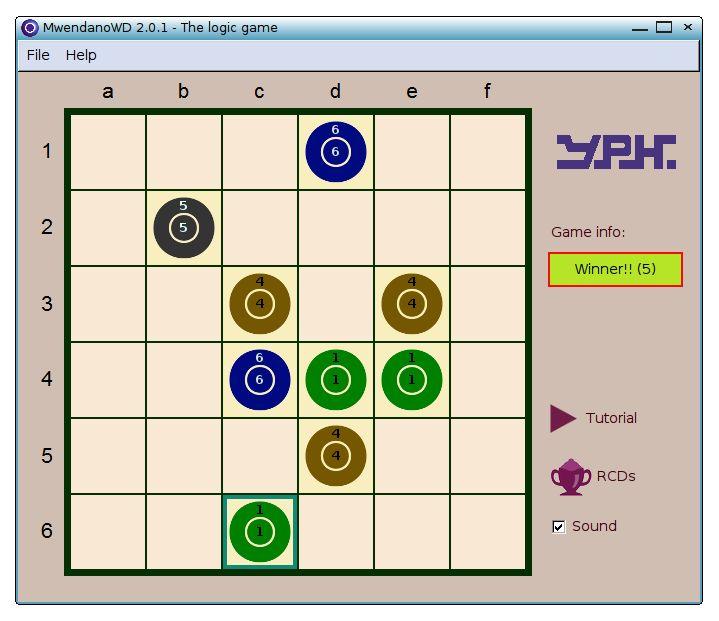The image size is (719, 621).
Task: Open the Help menu
Action: pyautogui.click(x=81, y=55)
